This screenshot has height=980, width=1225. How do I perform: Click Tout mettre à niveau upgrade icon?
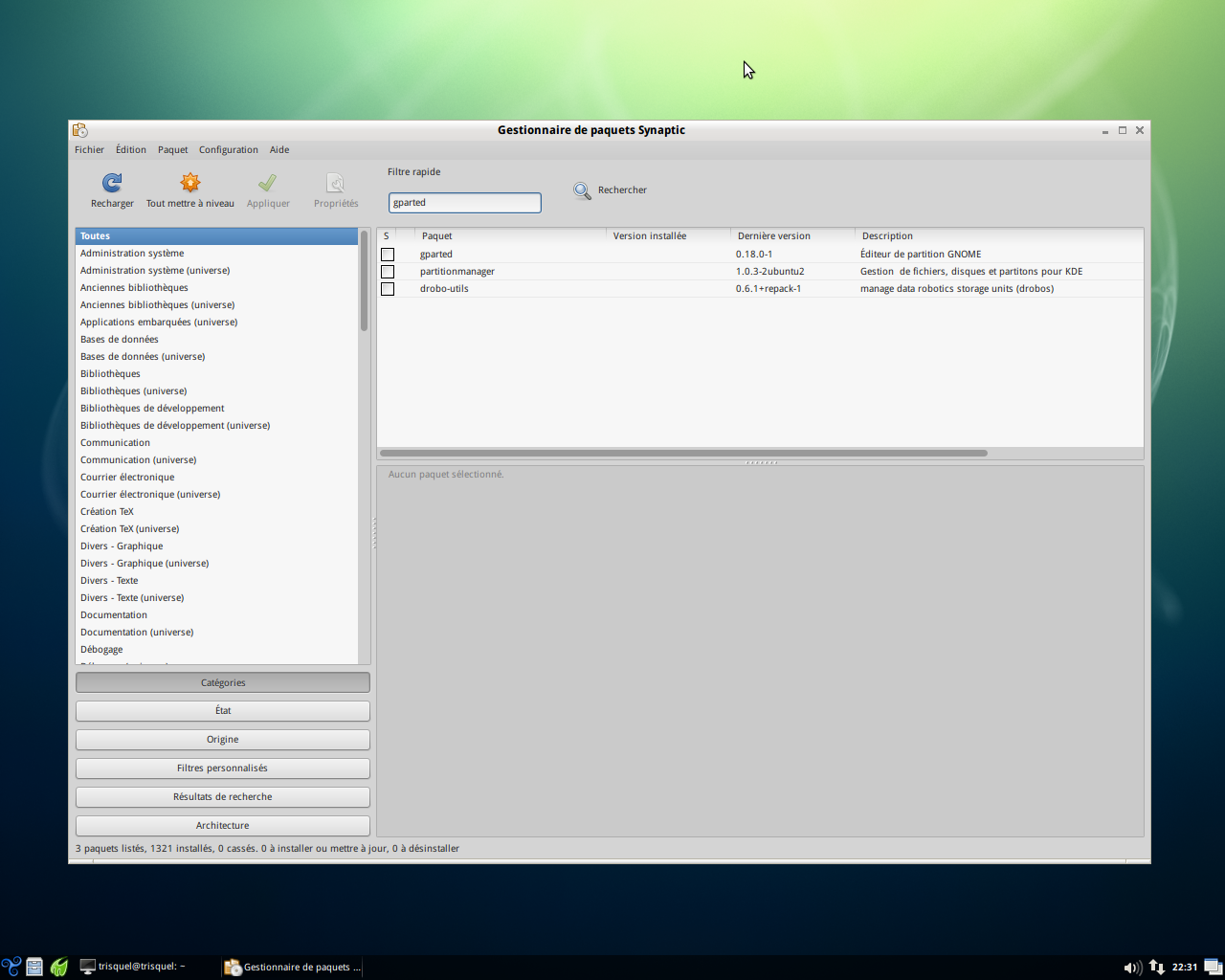pos(190,183)
